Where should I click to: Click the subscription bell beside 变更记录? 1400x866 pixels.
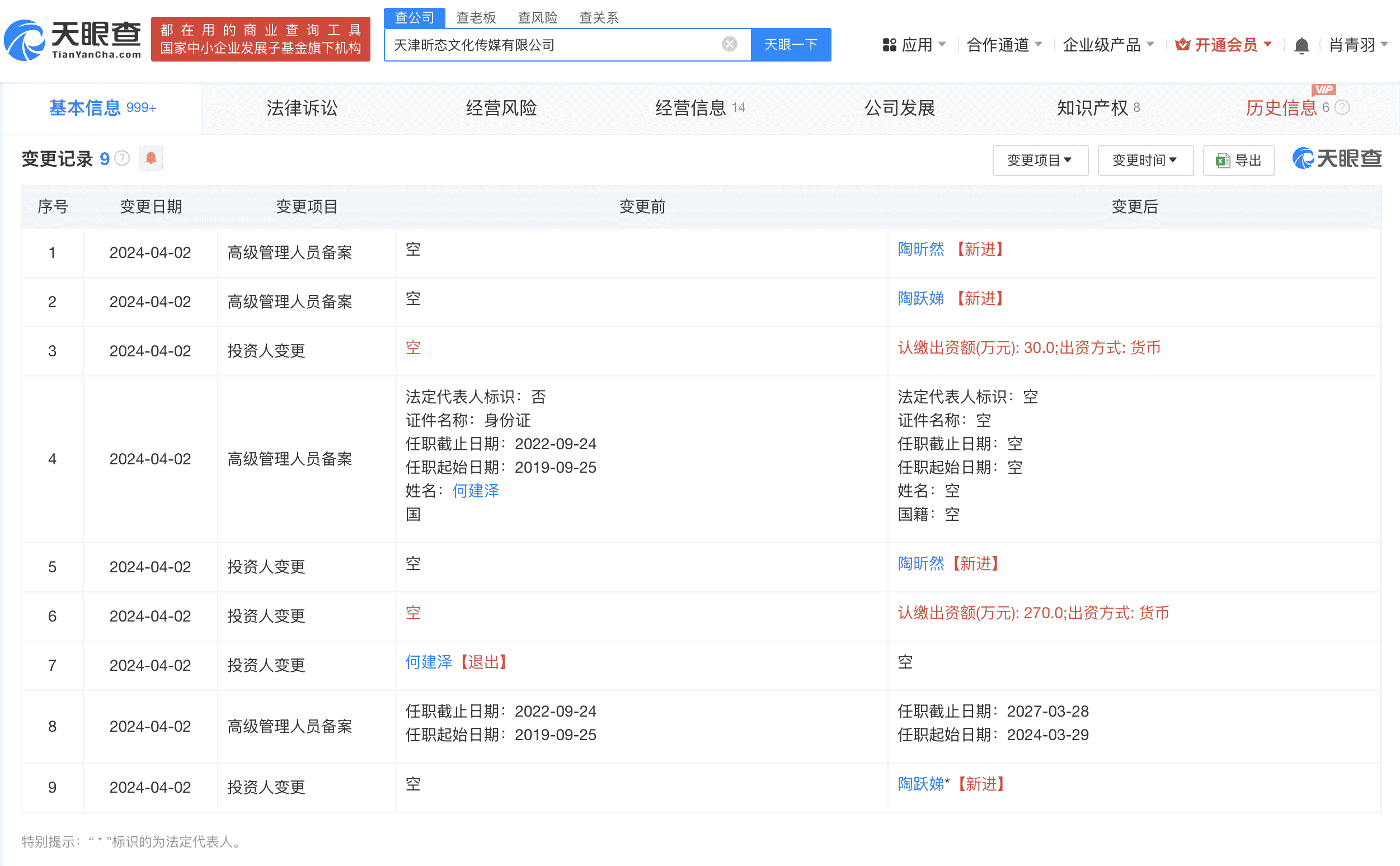click(151, 159)
